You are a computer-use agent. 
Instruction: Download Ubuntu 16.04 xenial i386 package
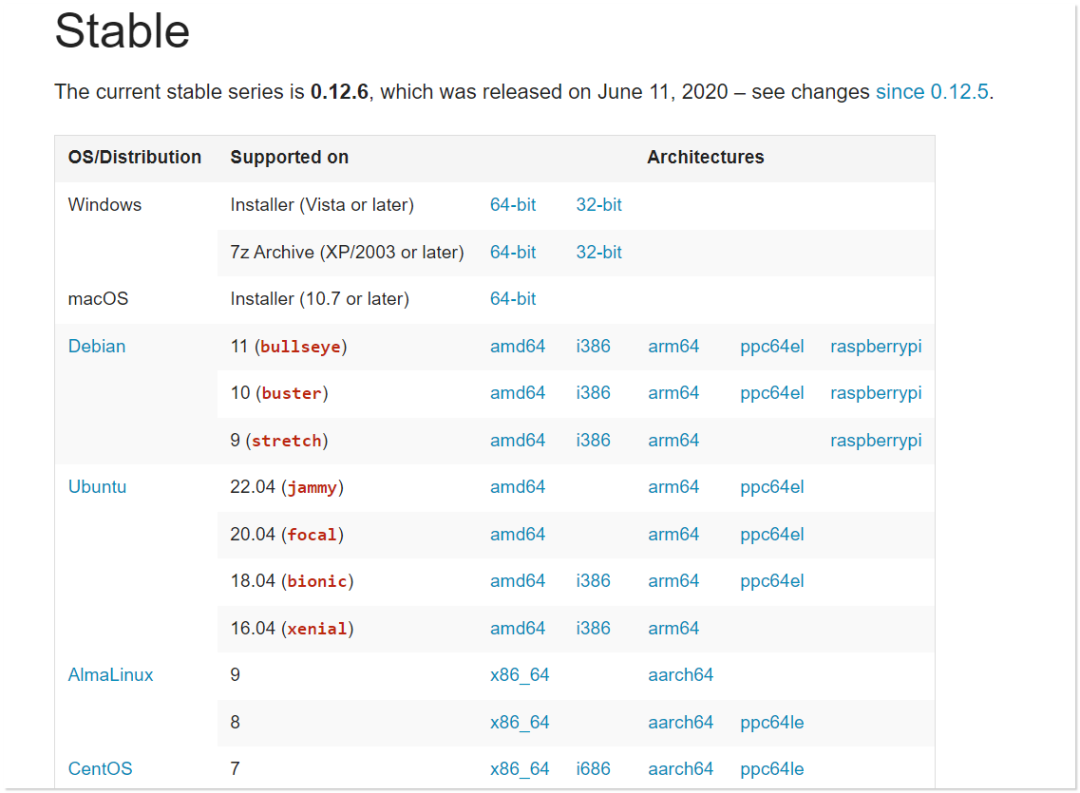(593, 628)
